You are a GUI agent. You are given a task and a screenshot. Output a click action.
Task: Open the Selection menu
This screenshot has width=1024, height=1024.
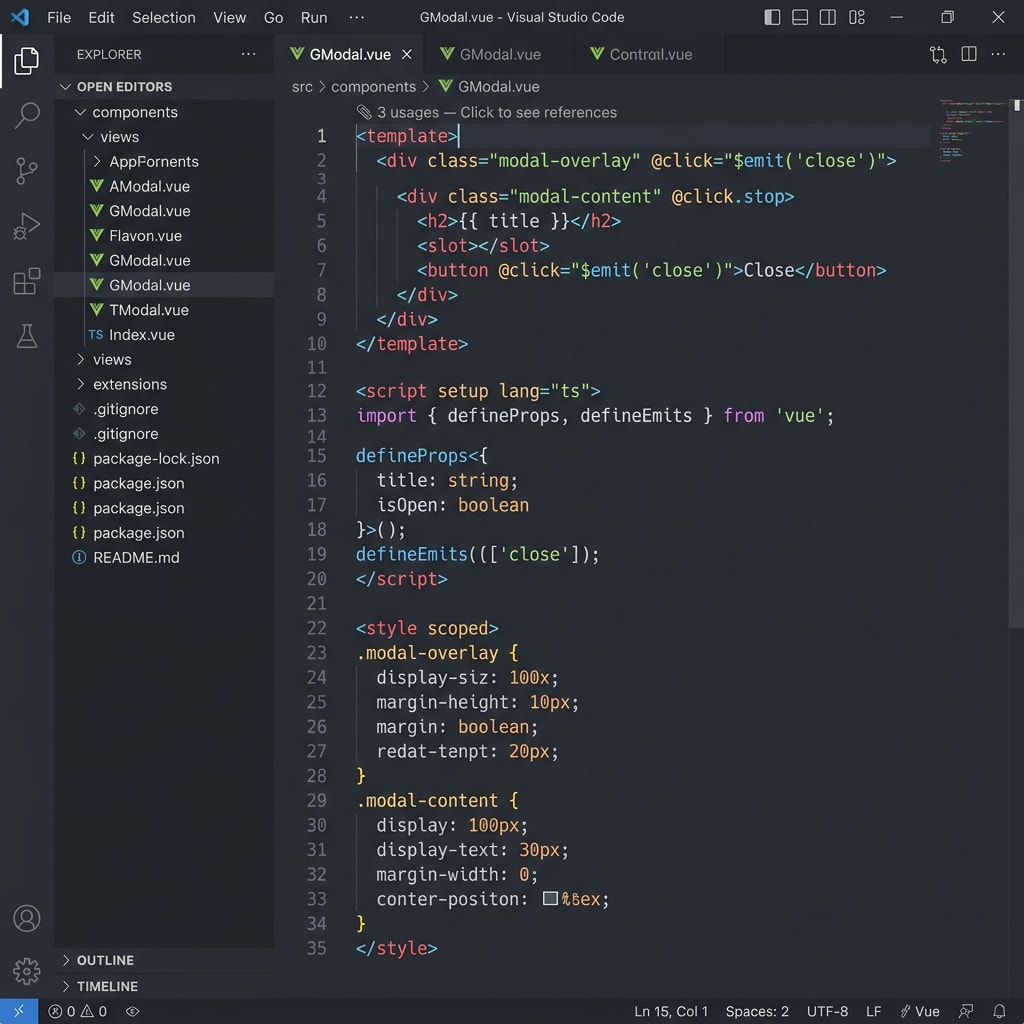163,18
